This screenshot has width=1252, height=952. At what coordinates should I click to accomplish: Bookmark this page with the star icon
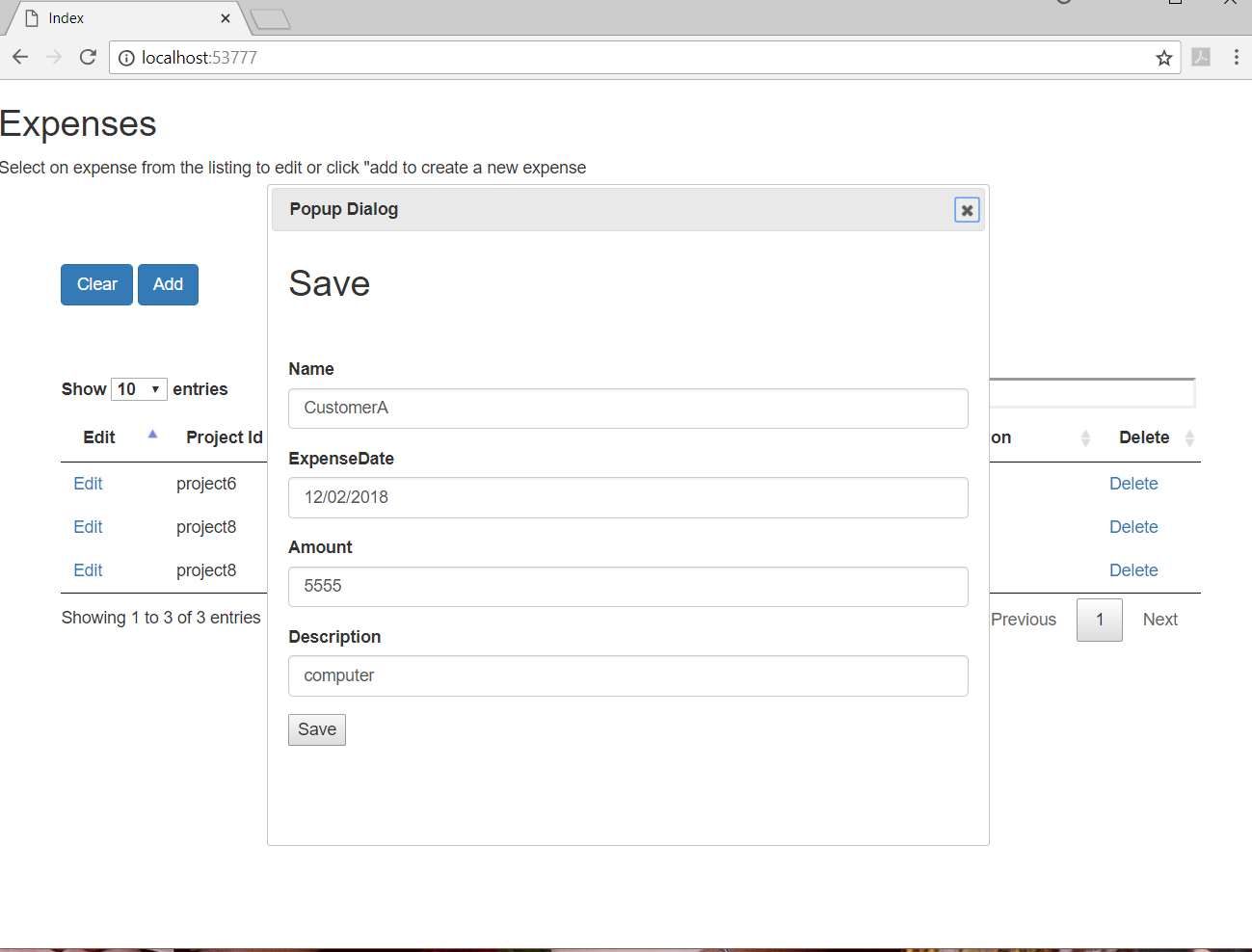click(x=1164, y=58)
